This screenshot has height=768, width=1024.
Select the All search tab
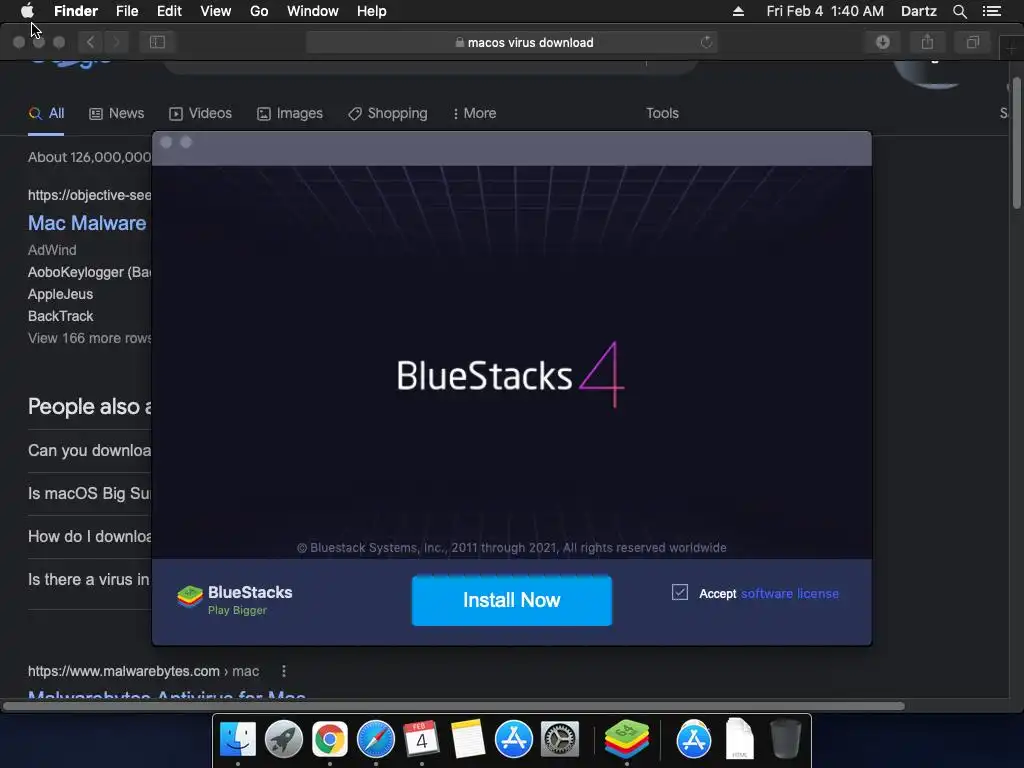[46, 114]
